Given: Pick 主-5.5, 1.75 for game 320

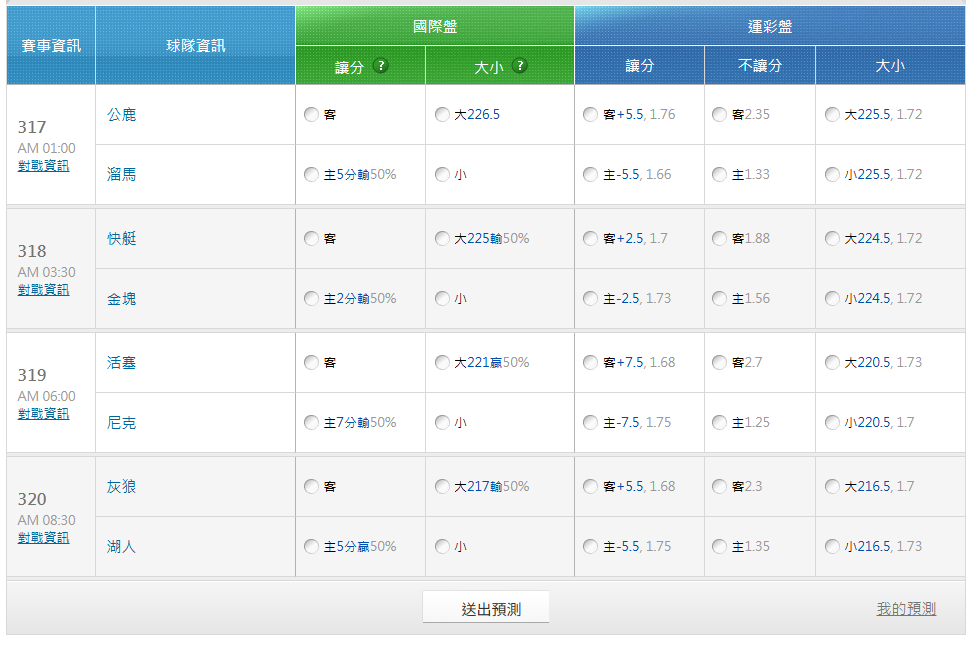Looking at the screenshot, I should (591, 547).
